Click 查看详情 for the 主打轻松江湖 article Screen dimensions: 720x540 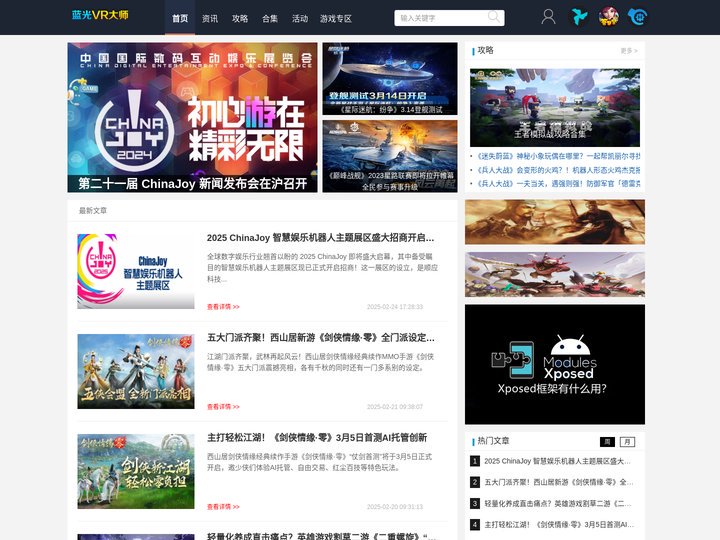[x=223, y=507]
